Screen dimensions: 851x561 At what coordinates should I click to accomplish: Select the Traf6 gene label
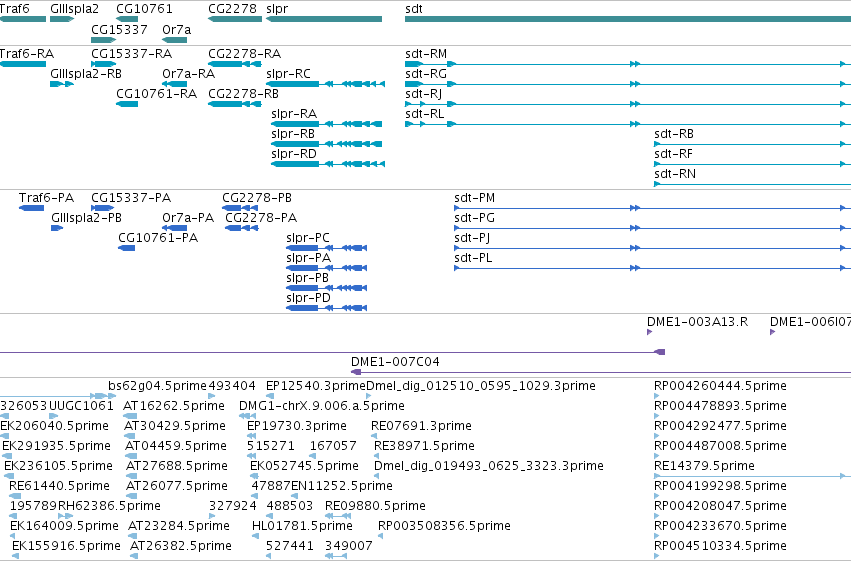click(x=15, y=9)
